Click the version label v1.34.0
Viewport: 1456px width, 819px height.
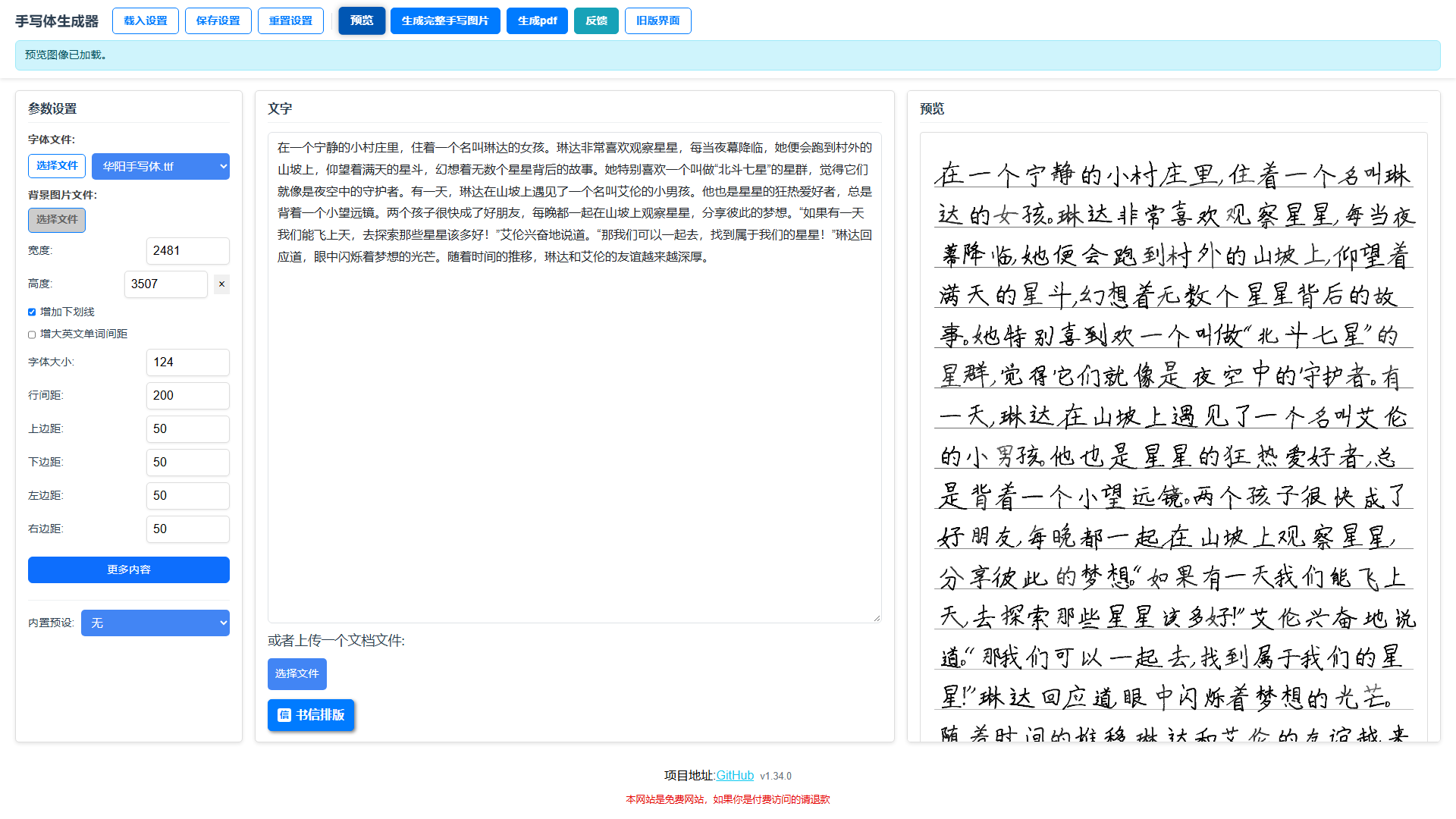pos(776,777)
